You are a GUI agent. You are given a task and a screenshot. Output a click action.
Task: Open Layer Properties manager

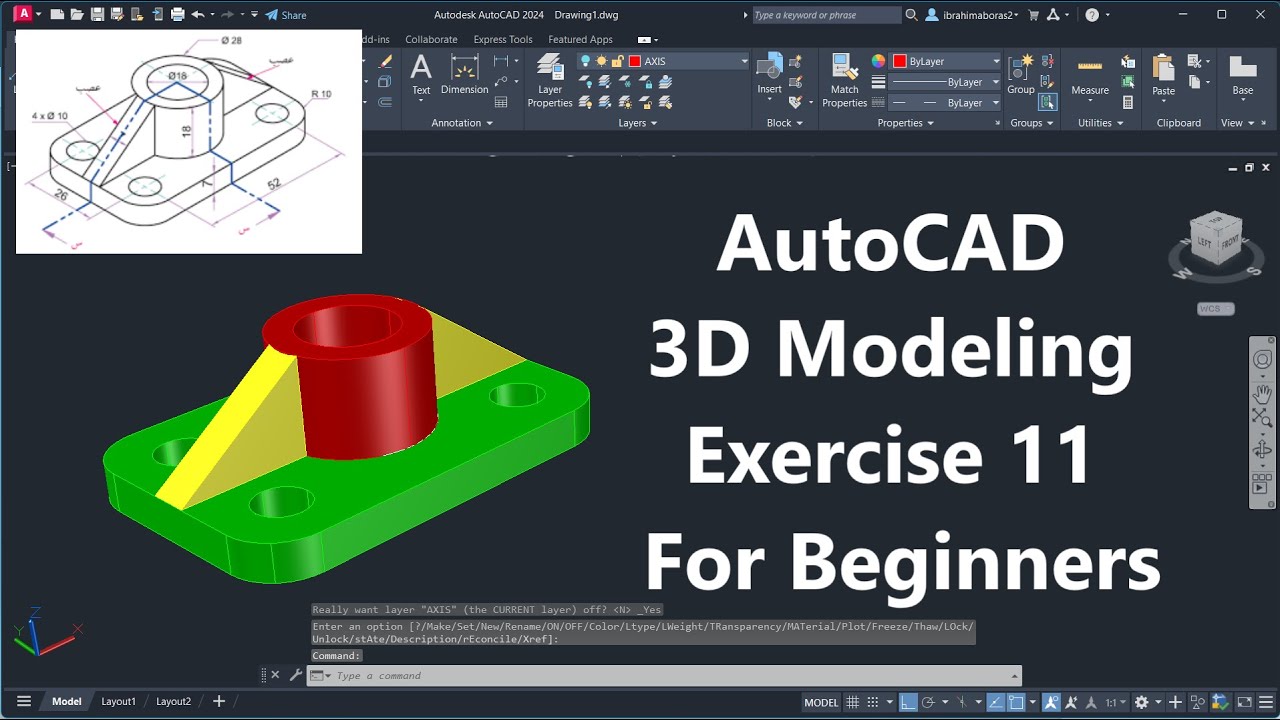point(550,81)
